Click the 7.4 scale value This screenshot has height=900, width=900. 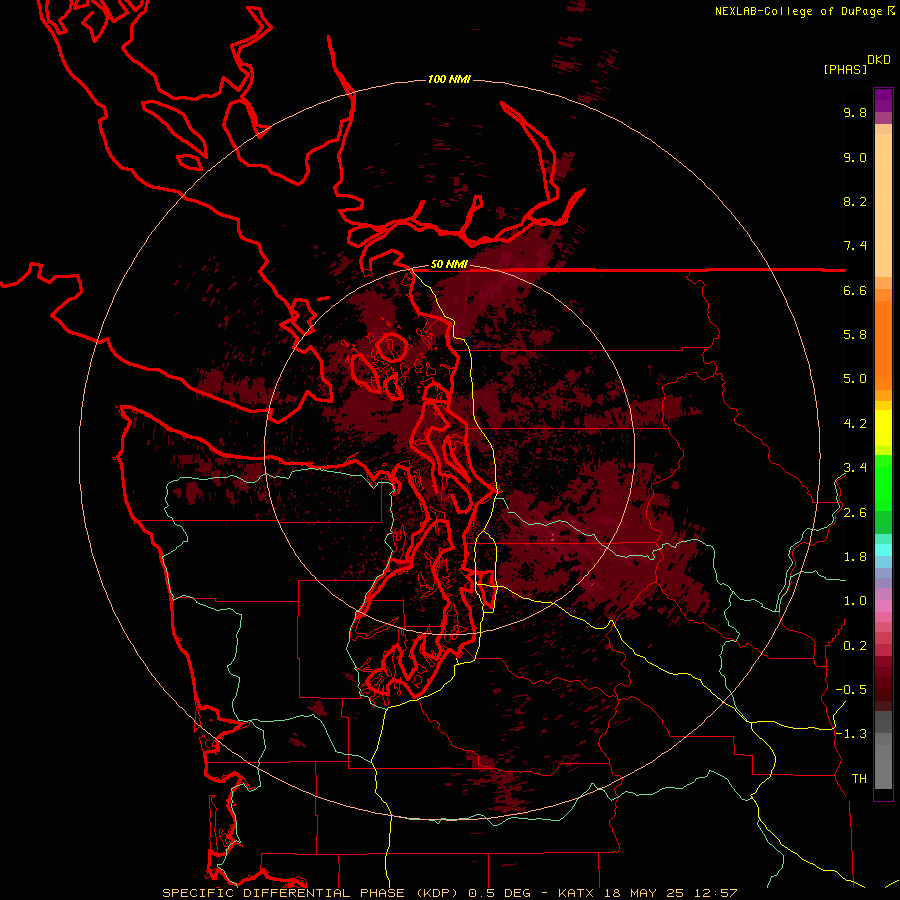(x=855, y=246)
